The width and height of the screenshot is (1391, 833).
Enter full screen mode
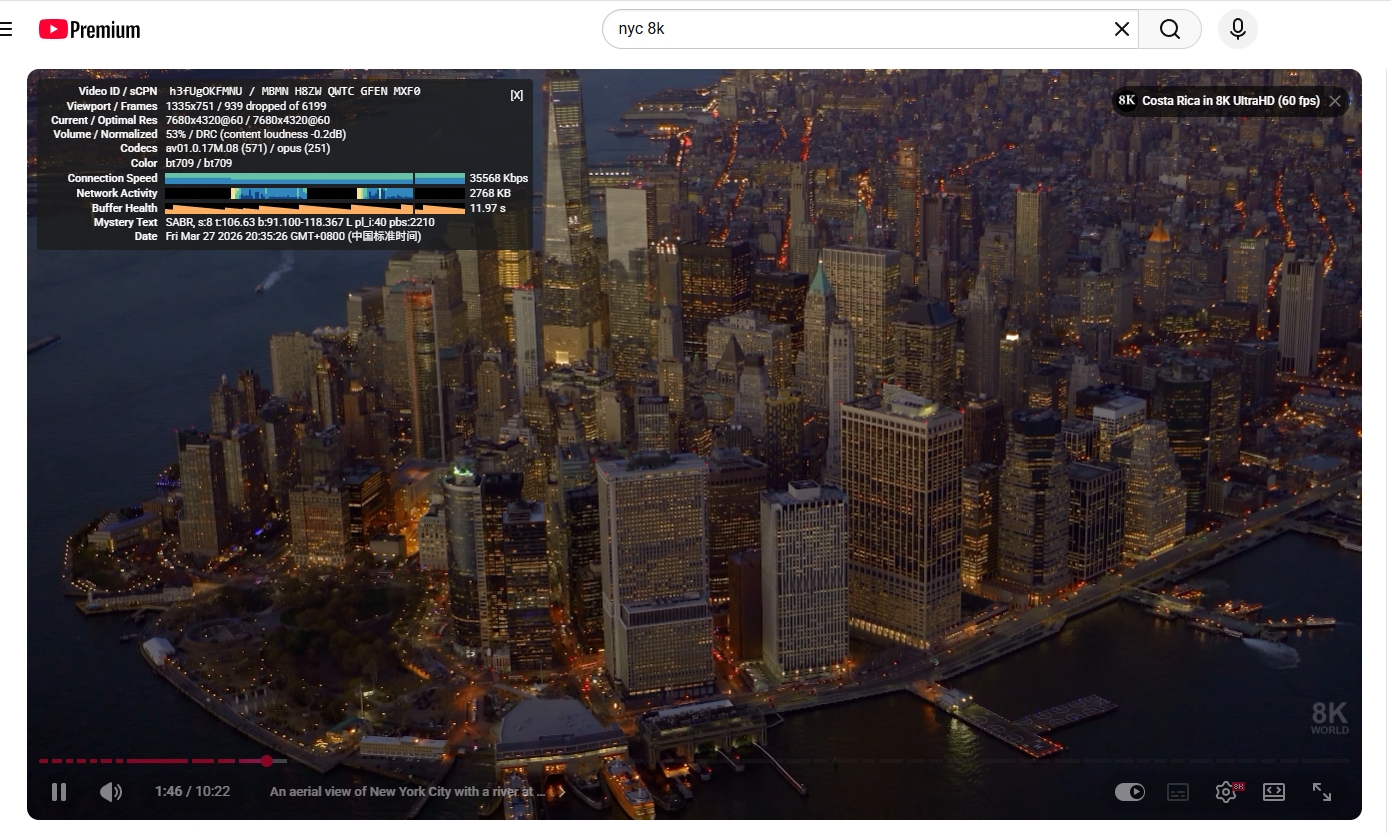pyautogui.click(x=1321, y=792)
